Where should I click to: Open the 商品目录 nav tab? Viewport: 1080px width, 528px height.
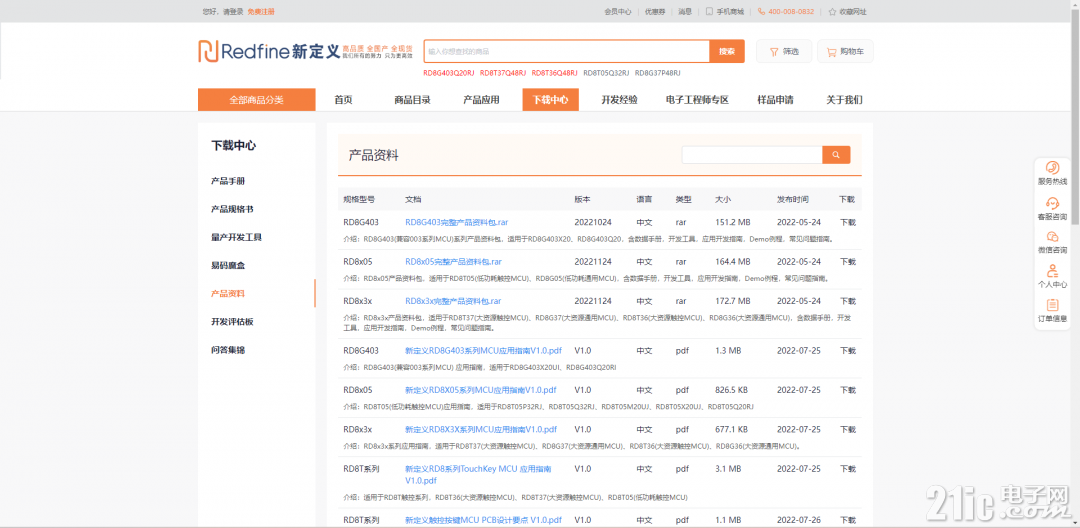(412, 100)
